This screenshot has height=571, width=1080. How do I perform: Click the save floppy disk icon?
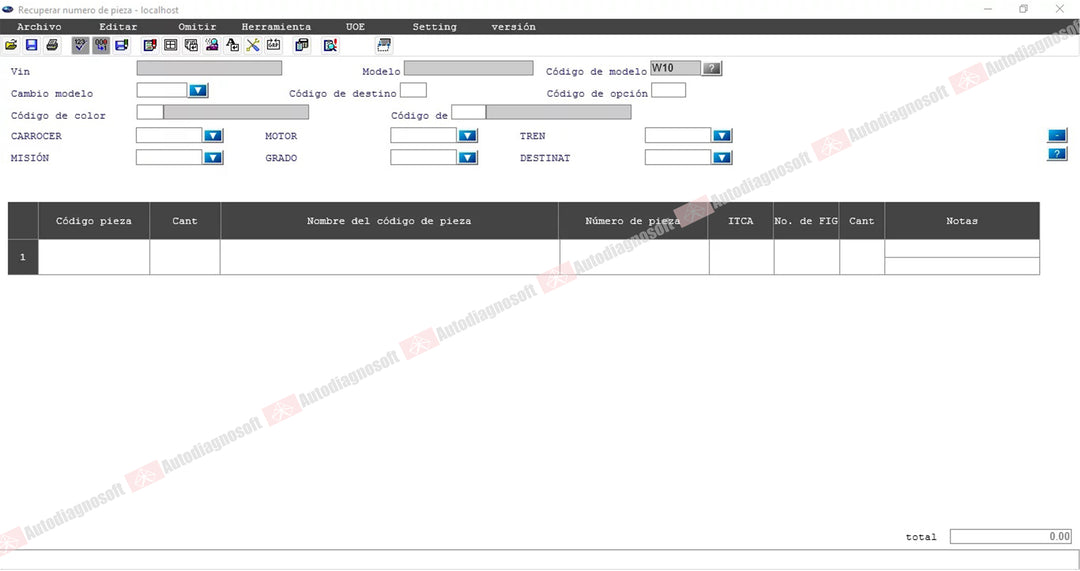click(32, 45)
